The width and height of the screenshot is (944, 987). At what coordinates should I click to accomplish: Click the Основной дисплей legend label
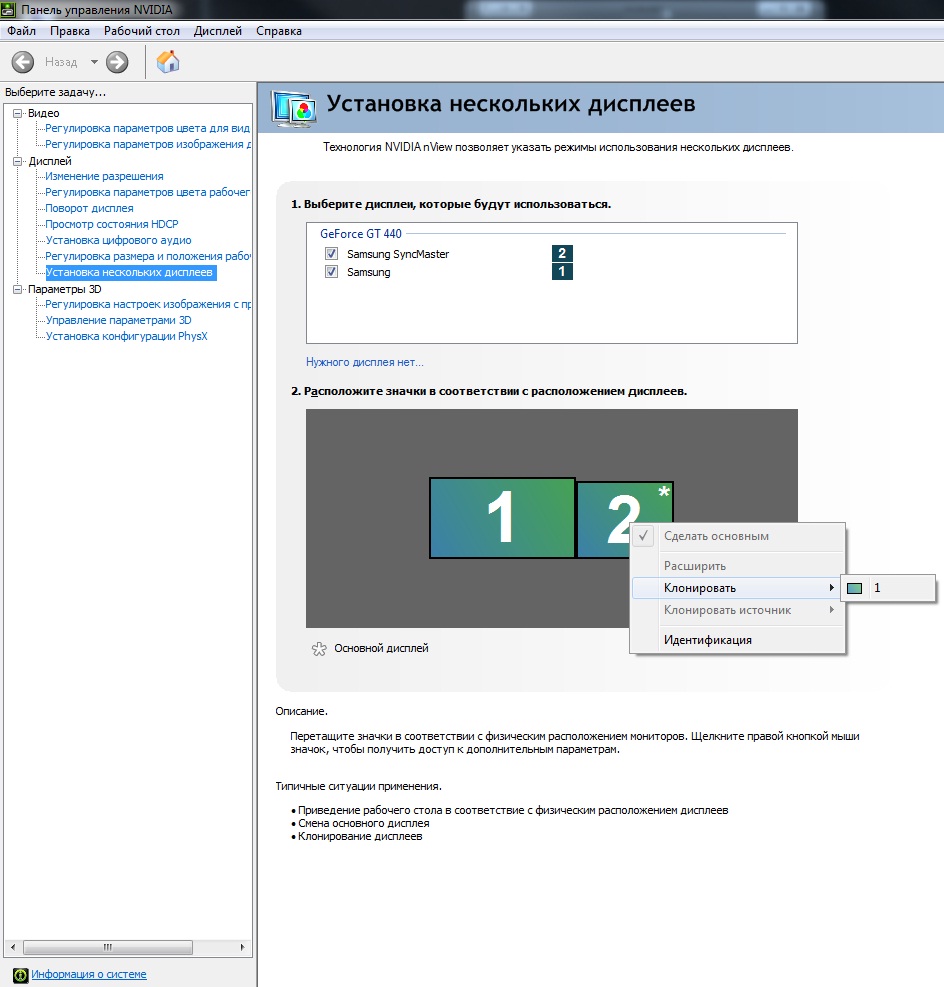[x=381, y=648]
